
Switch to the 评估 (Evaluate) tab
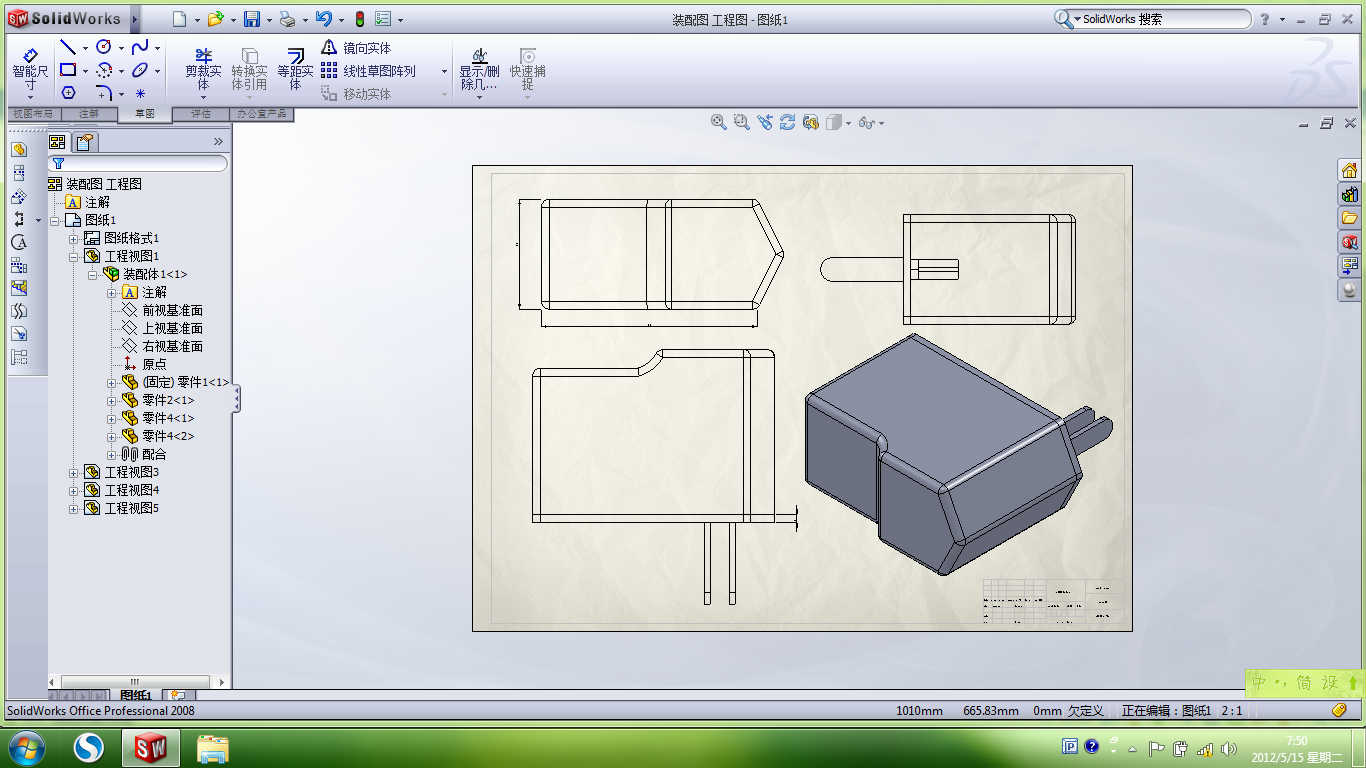[201, 114]
